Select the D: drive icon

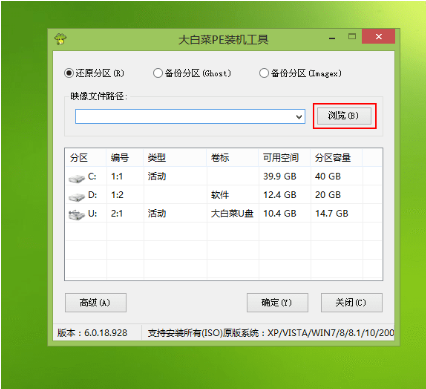[x=77, y=197]
